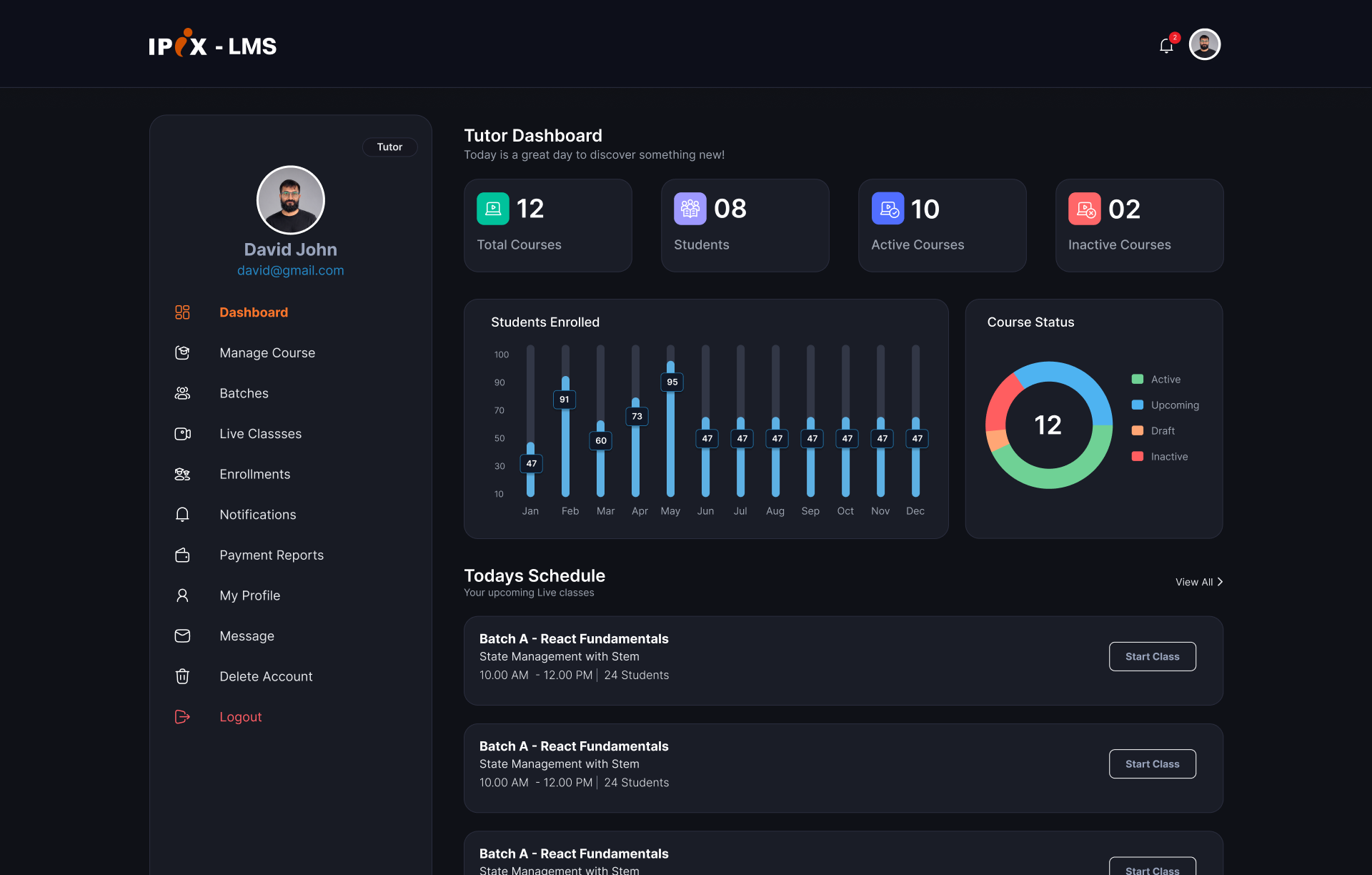Click the green Total Courses card icon
The height and width of the screenshot is (875, 1372).
tap(493, 209)
